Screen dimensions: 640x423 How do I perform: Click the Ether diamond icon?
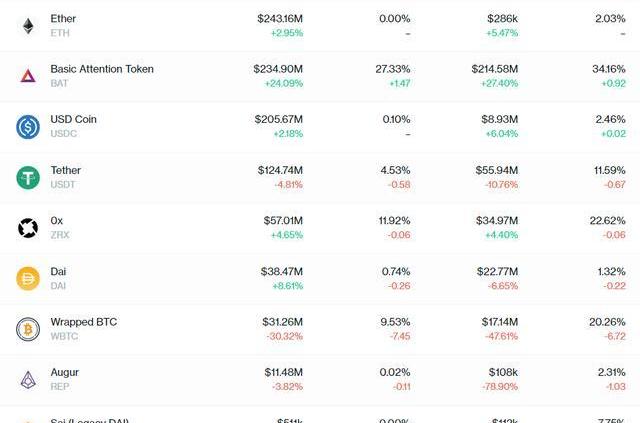tap(28, 26)
